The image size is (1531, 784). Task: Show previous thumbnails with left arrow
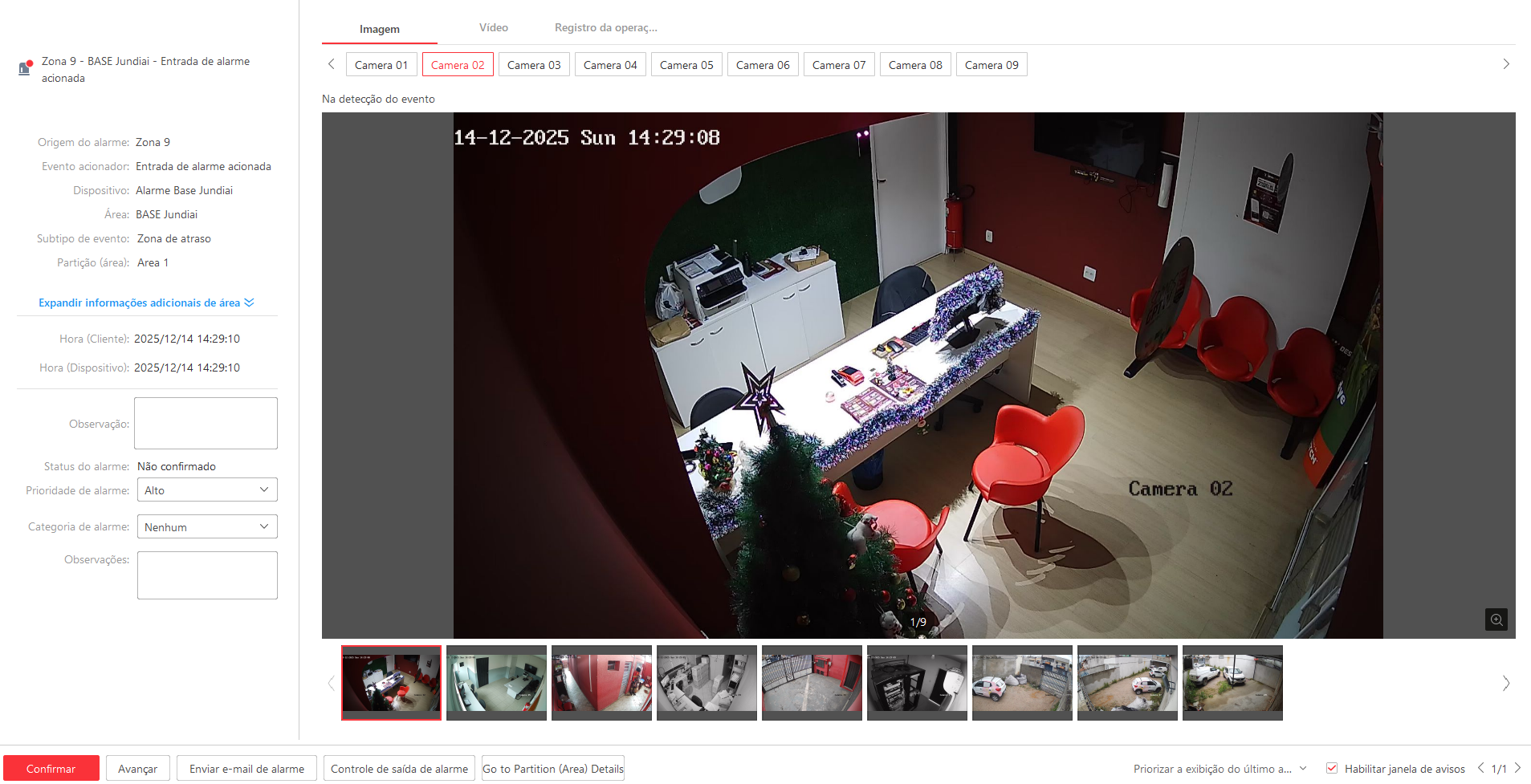[x=331, y=683]
